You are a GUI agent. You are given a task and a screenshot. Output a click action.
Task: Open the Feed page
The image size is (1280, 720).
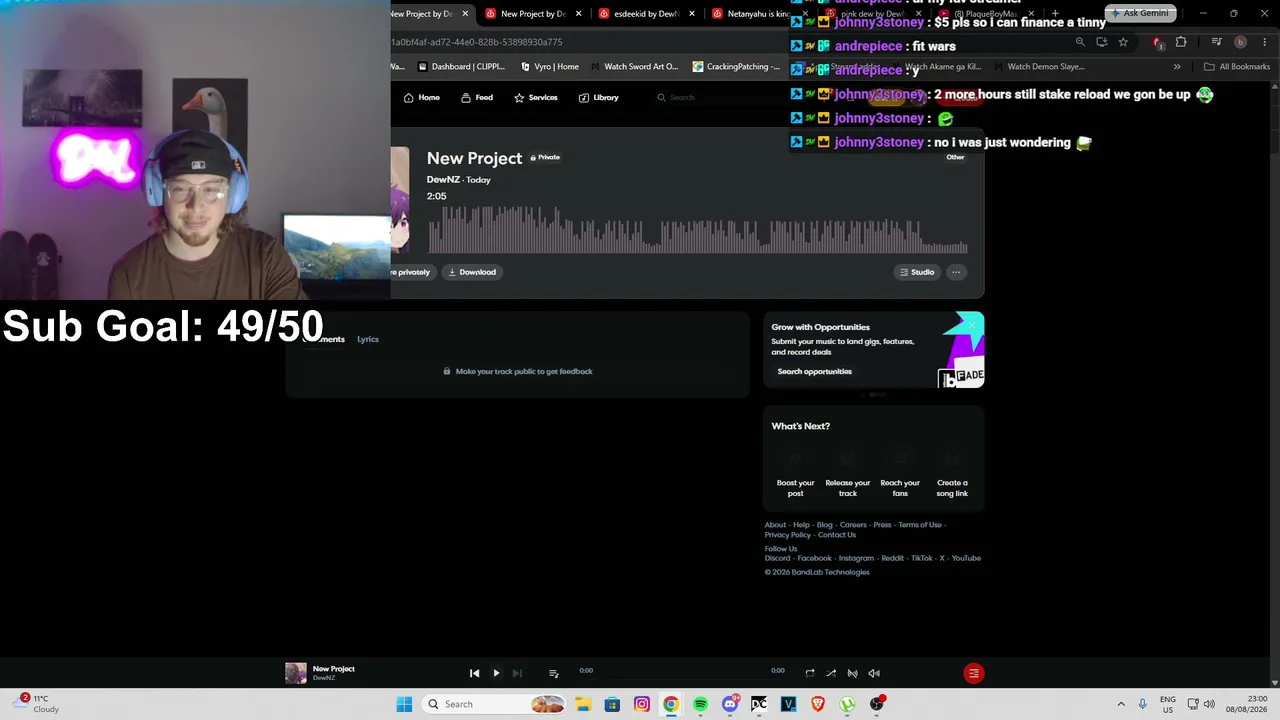coord(476,97)
